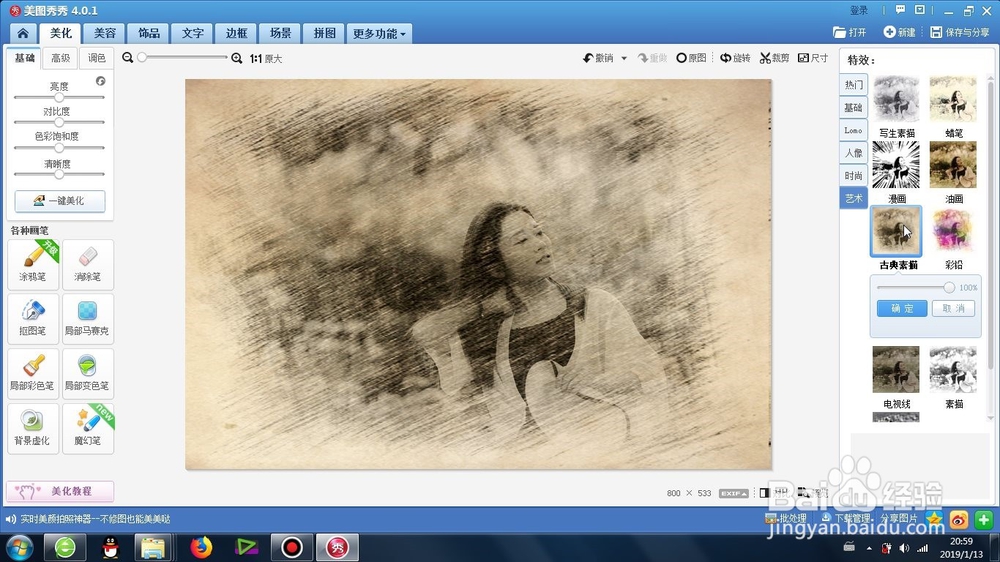Apply the 油画 effect thumbnail
The height and width of the screenshot is (562, 1000).
(x=953, y=165)
